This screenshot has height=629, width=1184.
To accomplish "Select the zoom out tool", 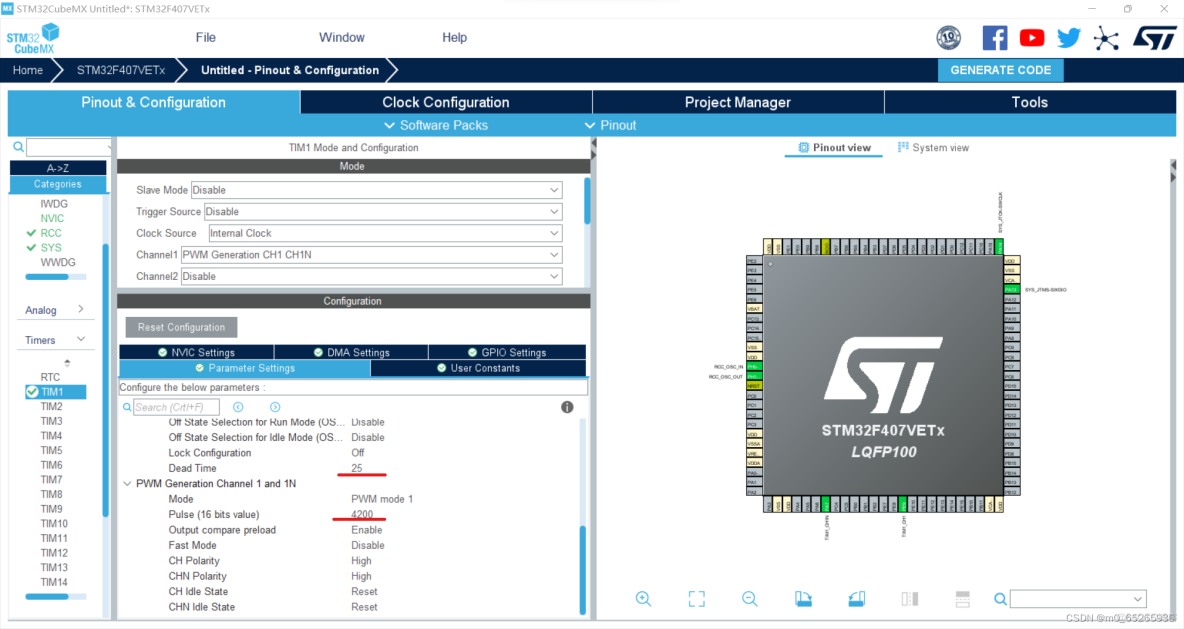I will point(749,598).
